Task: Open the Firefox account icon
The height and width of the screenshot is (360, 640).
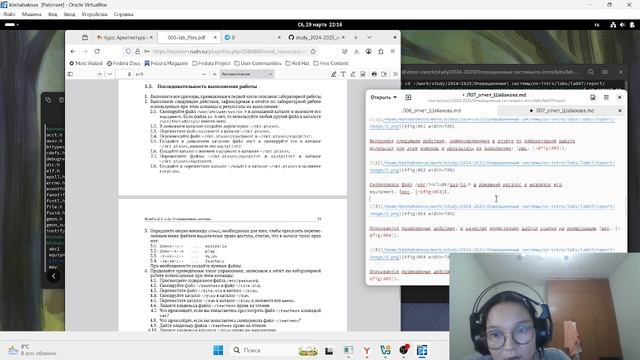Action: point(369,51)
